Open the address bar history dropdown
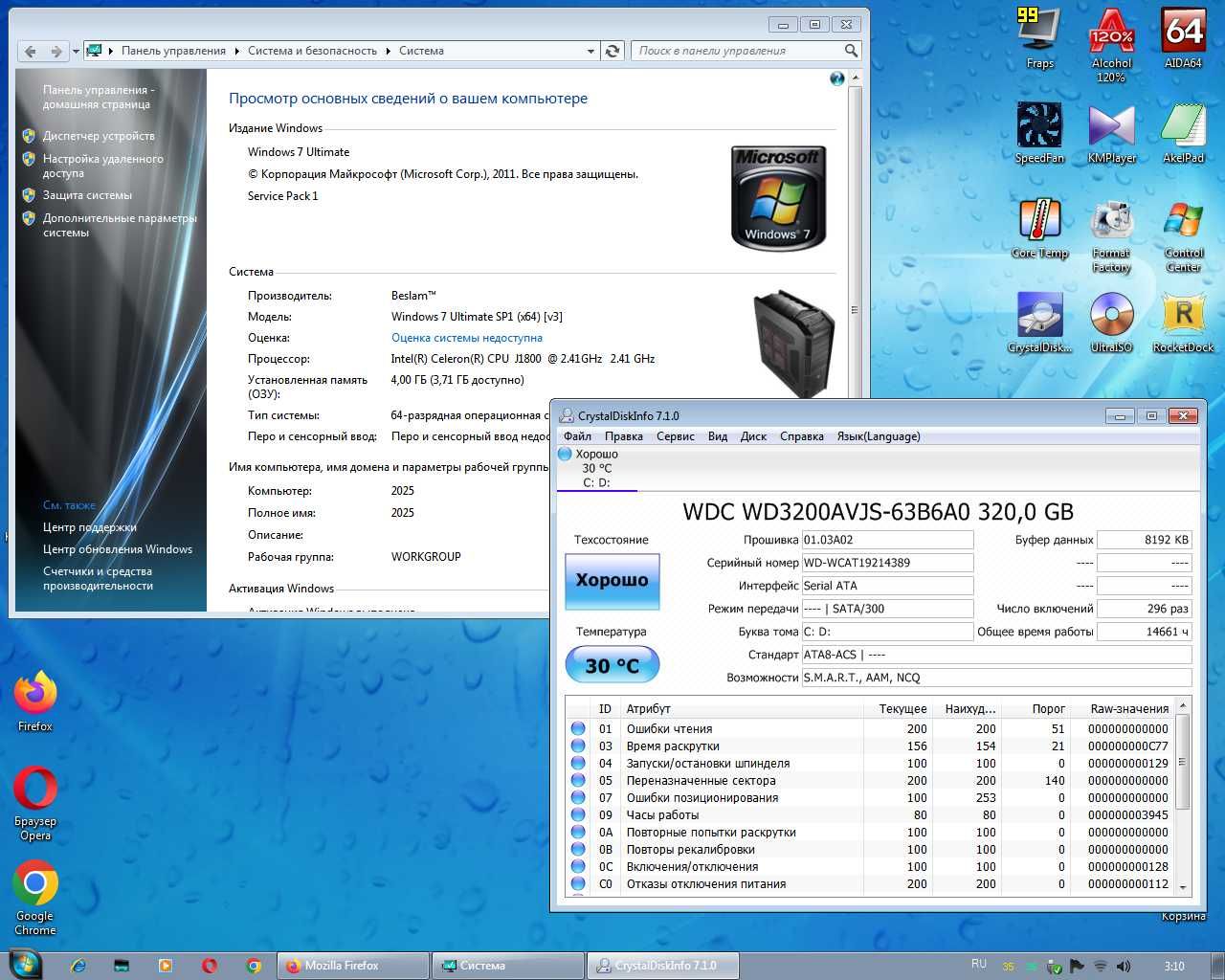The image size is (1225, 980). tap(590, 51)
